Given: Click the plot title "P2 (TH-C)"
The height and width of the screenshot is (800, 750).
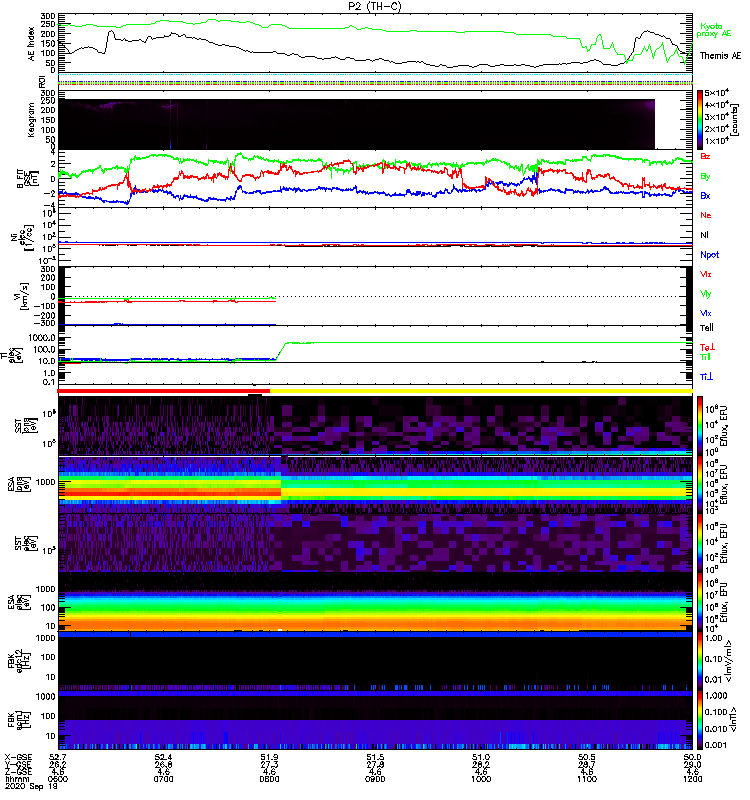Looking at the screenshot, I should [x=374, y=6].
